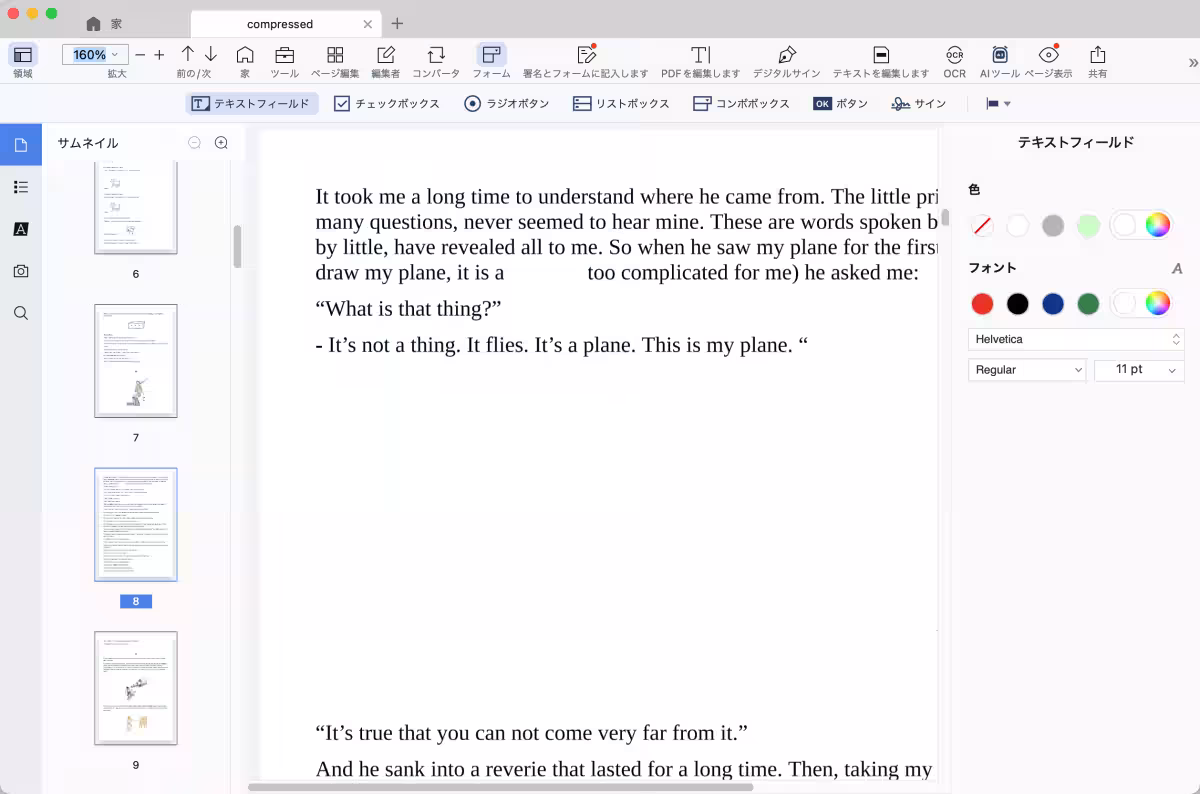The width and height of the screenshot is (1200, 794).
Task: Click the Share icon in toolbar
Action: pyautogui.click(x=1097, y=55)
